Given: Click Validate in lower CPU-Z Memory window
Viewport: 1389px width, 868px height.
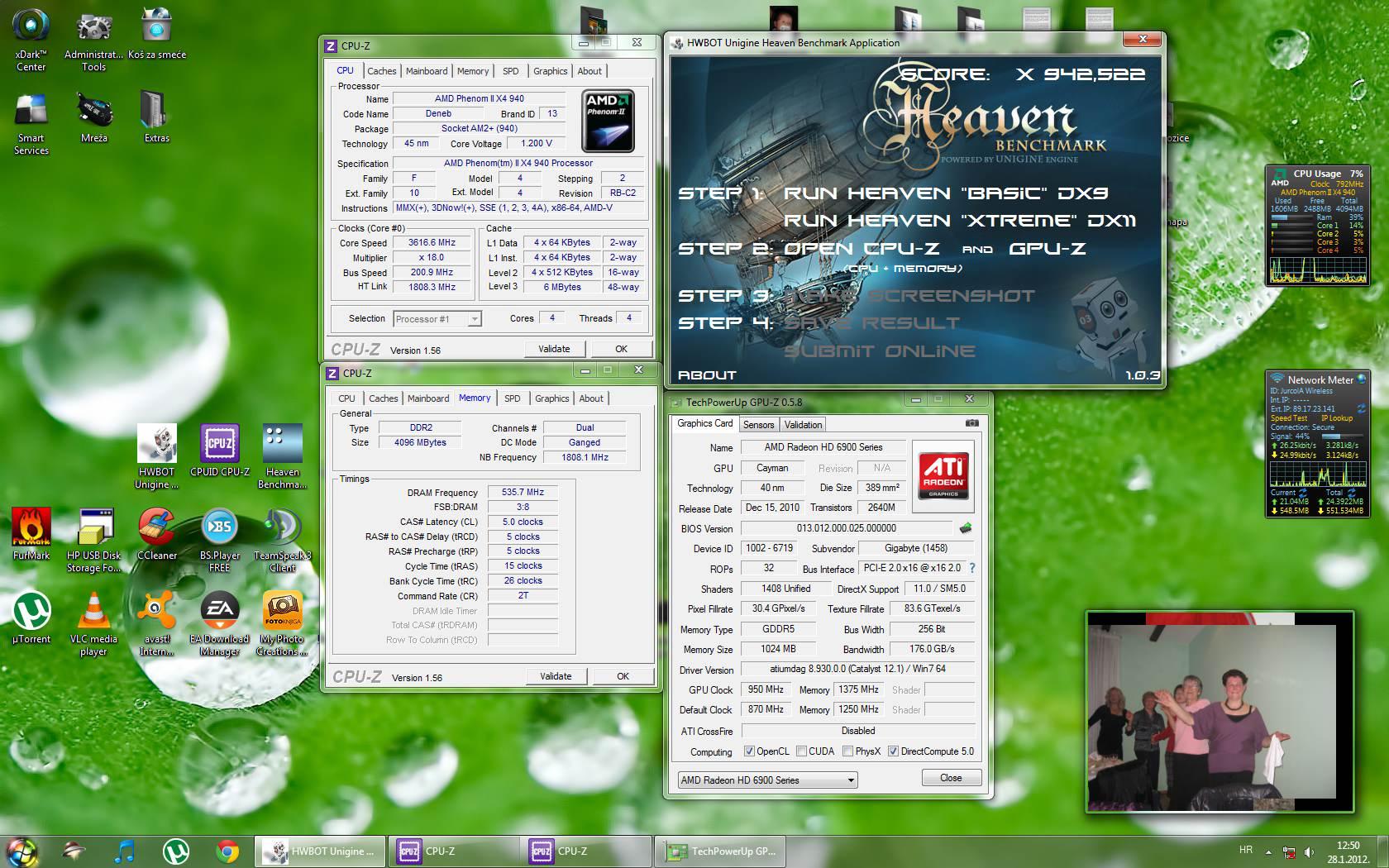Looking at the screenshot, I should tap(556, 676).
